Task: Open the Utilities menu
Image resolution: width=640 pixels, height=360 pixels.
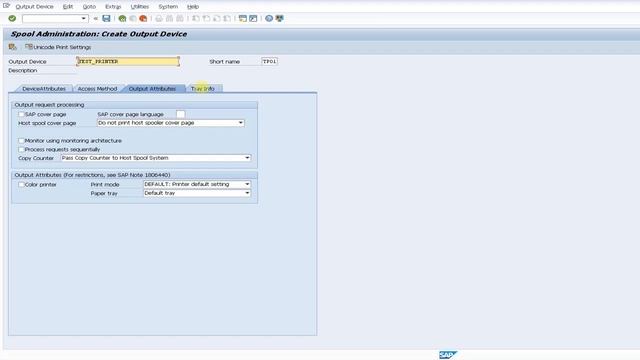Action: pos(140,7)
